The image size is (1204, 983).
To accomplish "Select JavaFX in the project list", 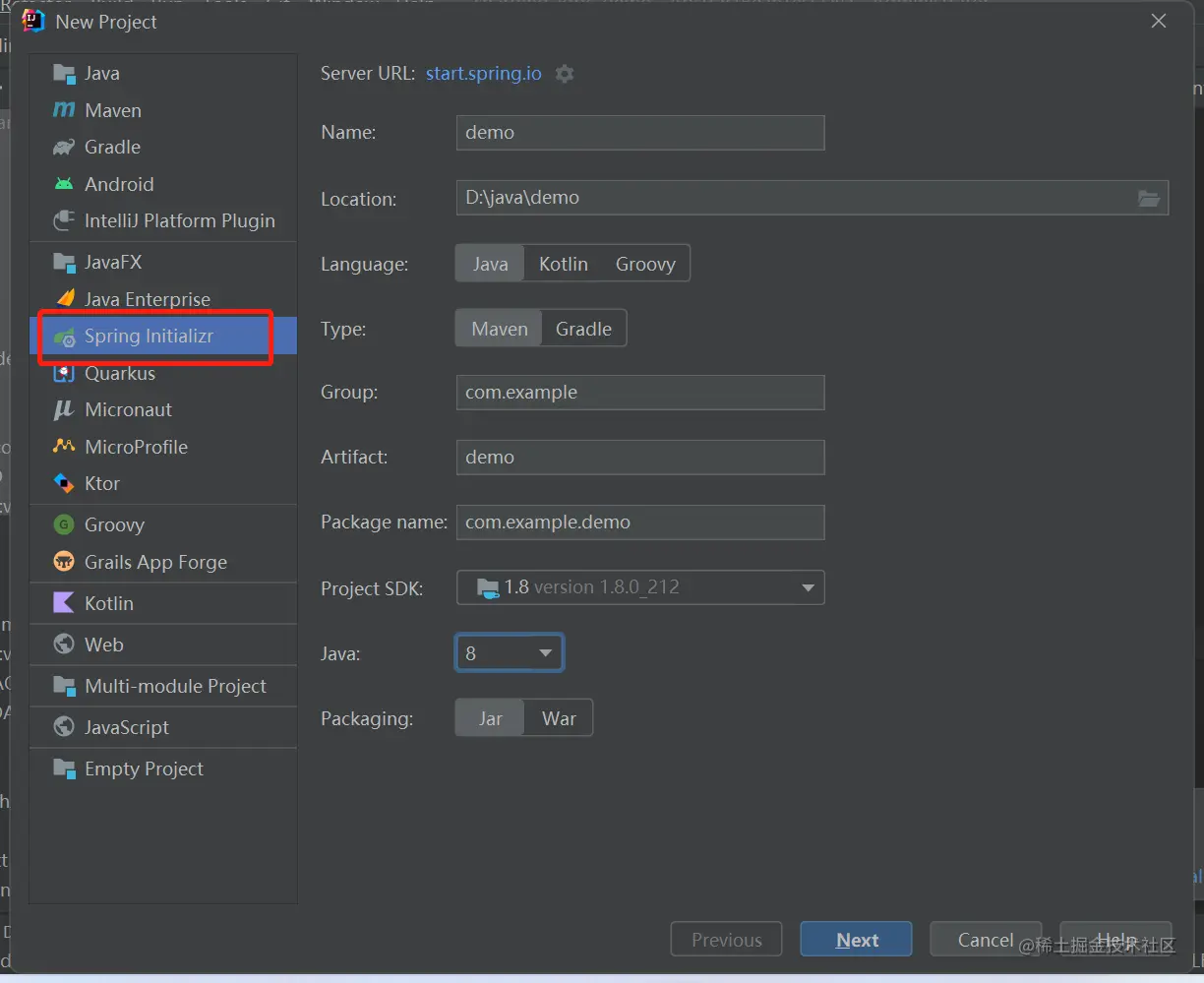I will tap(163, 263).
